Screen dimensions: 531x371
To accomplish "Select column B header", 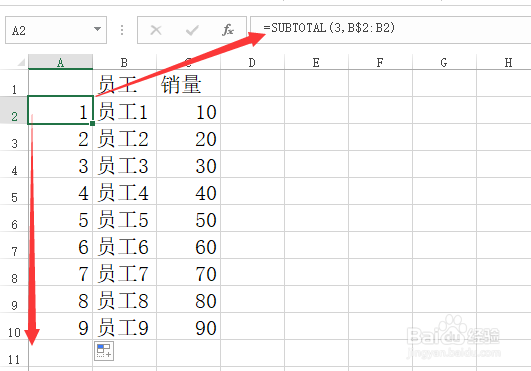I will tap(124, 62).
